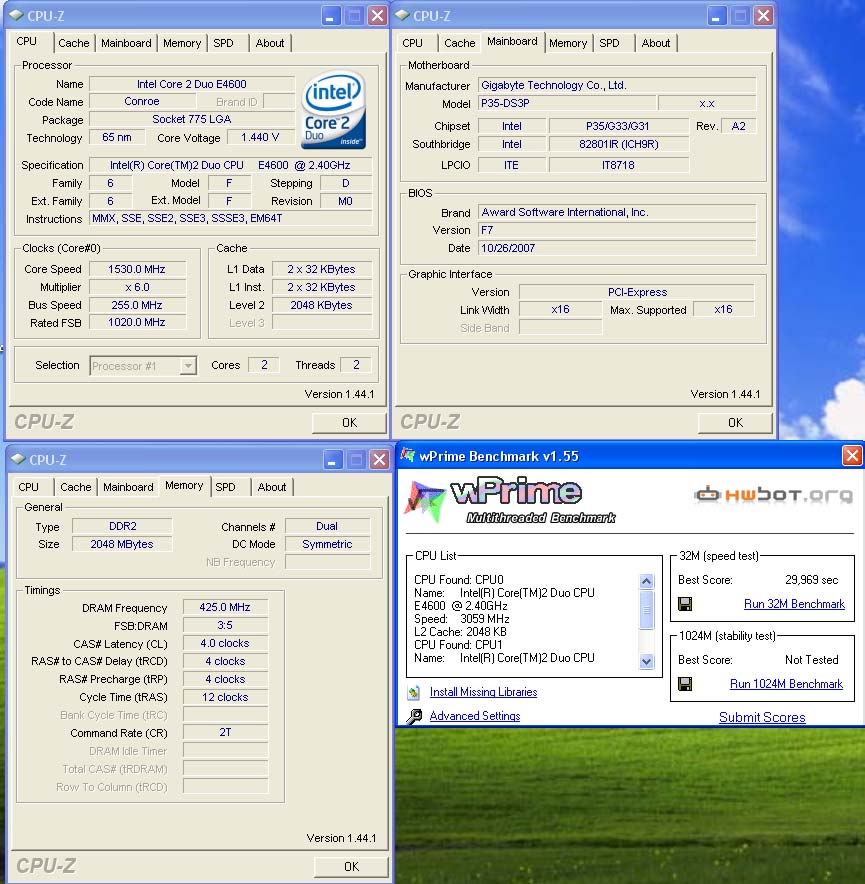Open Advanced Settings link
This screenshot has width=865, height=884.
pos(475,716)
